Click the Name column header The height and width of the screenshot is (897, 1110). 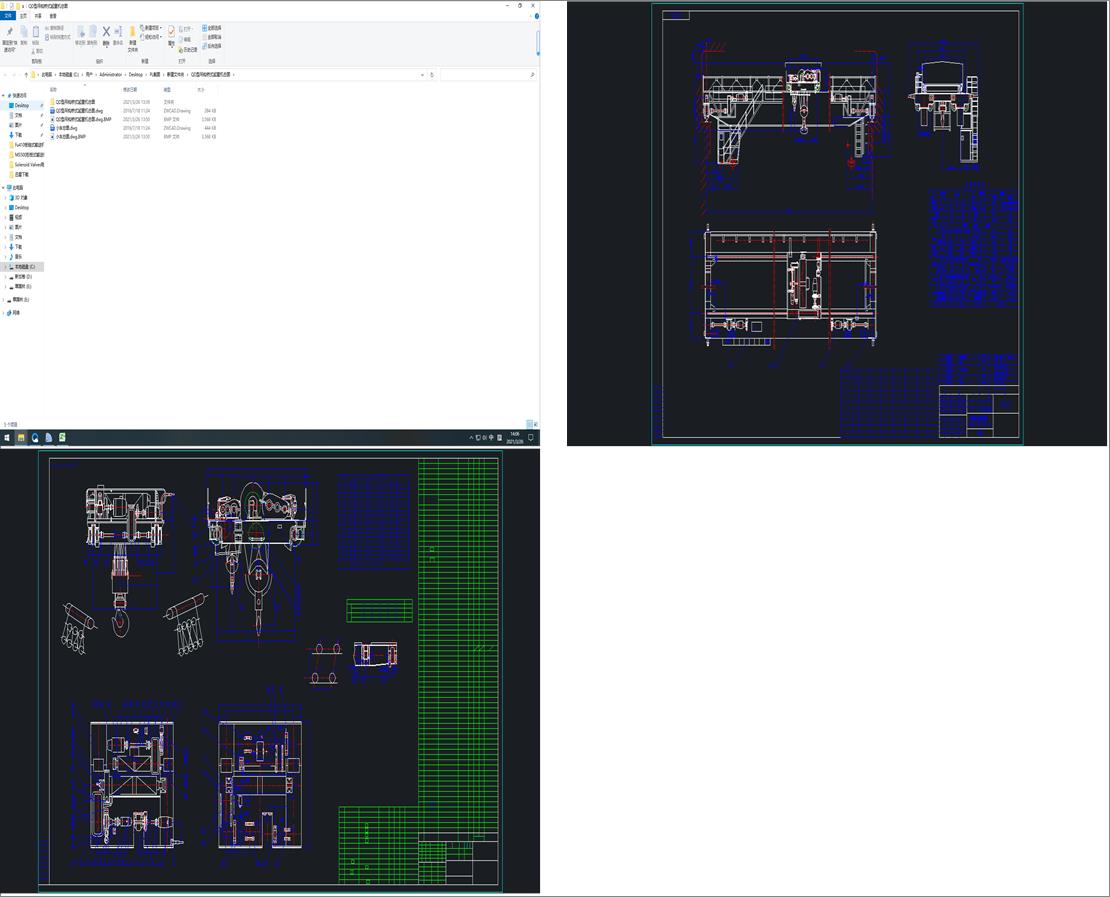tap(53, 90)
